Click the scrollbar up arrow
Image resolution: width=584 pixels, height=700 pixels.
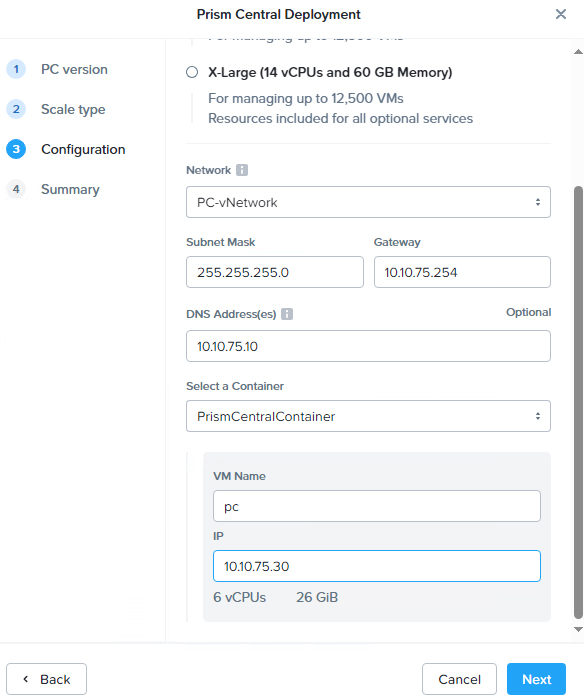click(579, 52)
